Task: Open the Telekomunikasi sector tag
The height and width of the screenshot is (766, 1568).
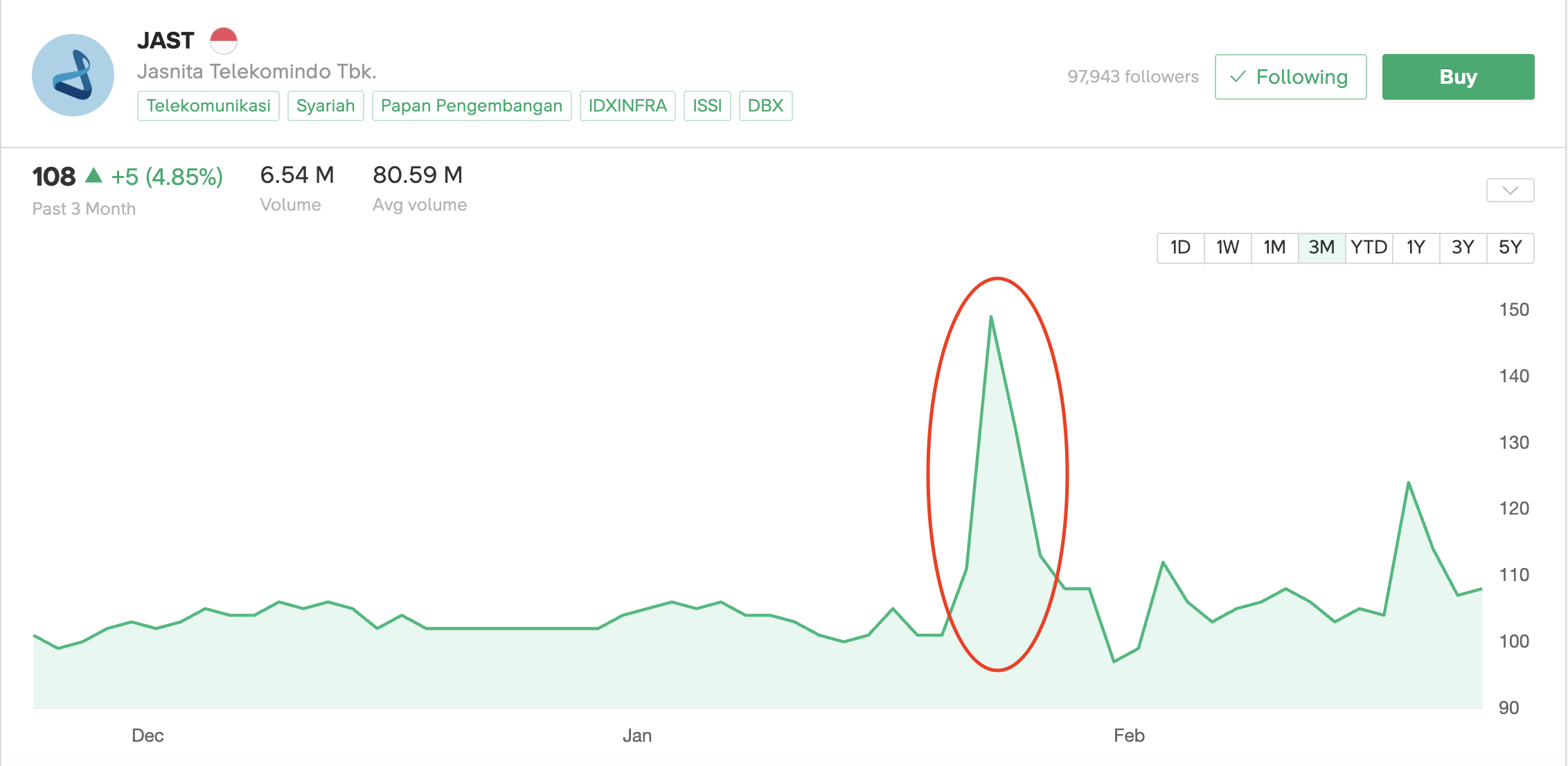Action: (x=208, y=106)
